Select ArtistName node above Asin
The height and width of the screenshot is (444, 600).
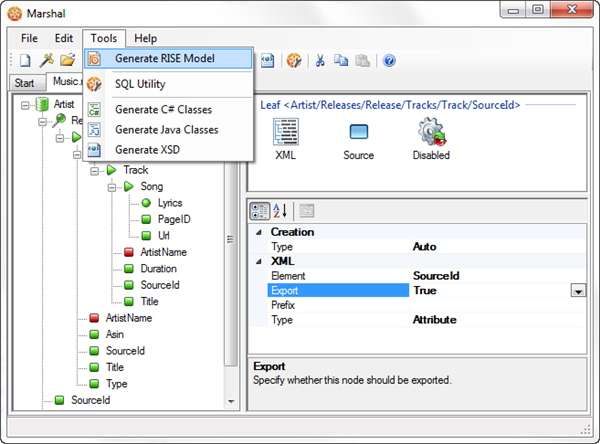[129, 318]
